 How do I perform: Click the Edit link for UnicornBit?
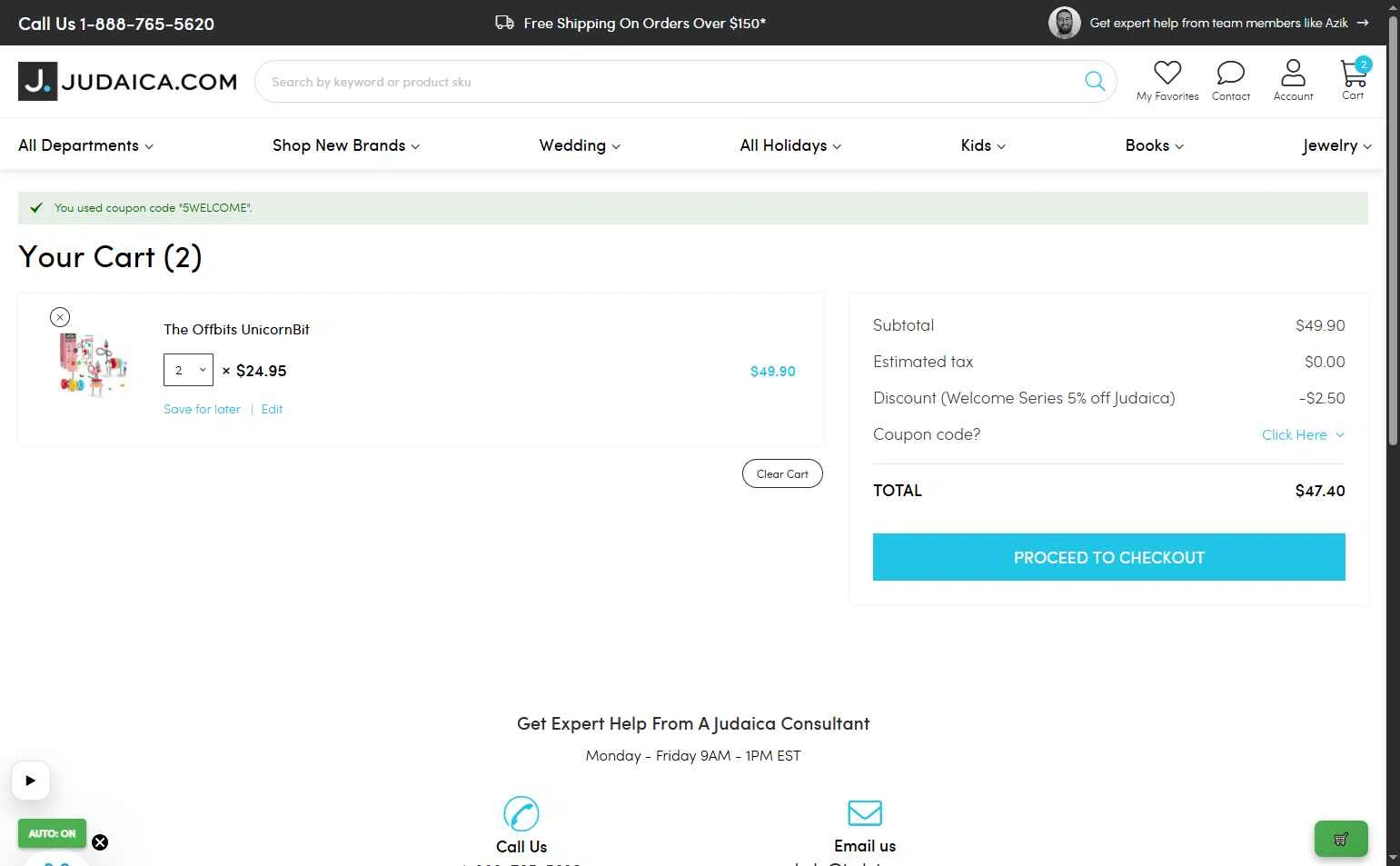click(x=272, y=409)
